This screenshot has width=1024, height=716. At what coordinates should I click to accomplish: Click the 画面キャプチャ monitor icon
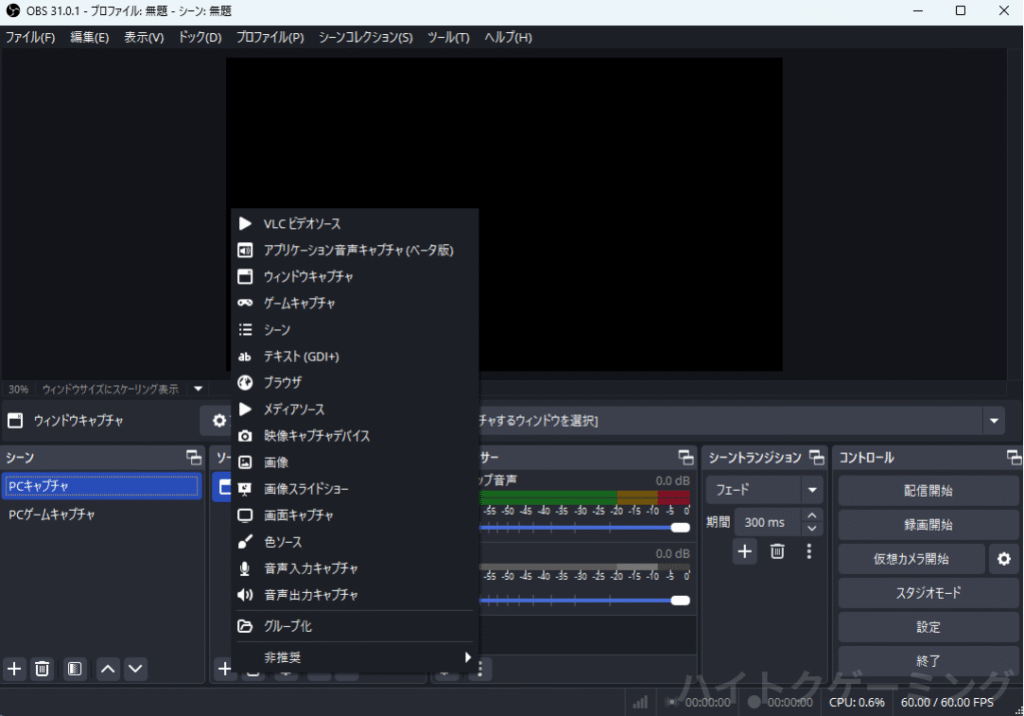tap(245, 515)
